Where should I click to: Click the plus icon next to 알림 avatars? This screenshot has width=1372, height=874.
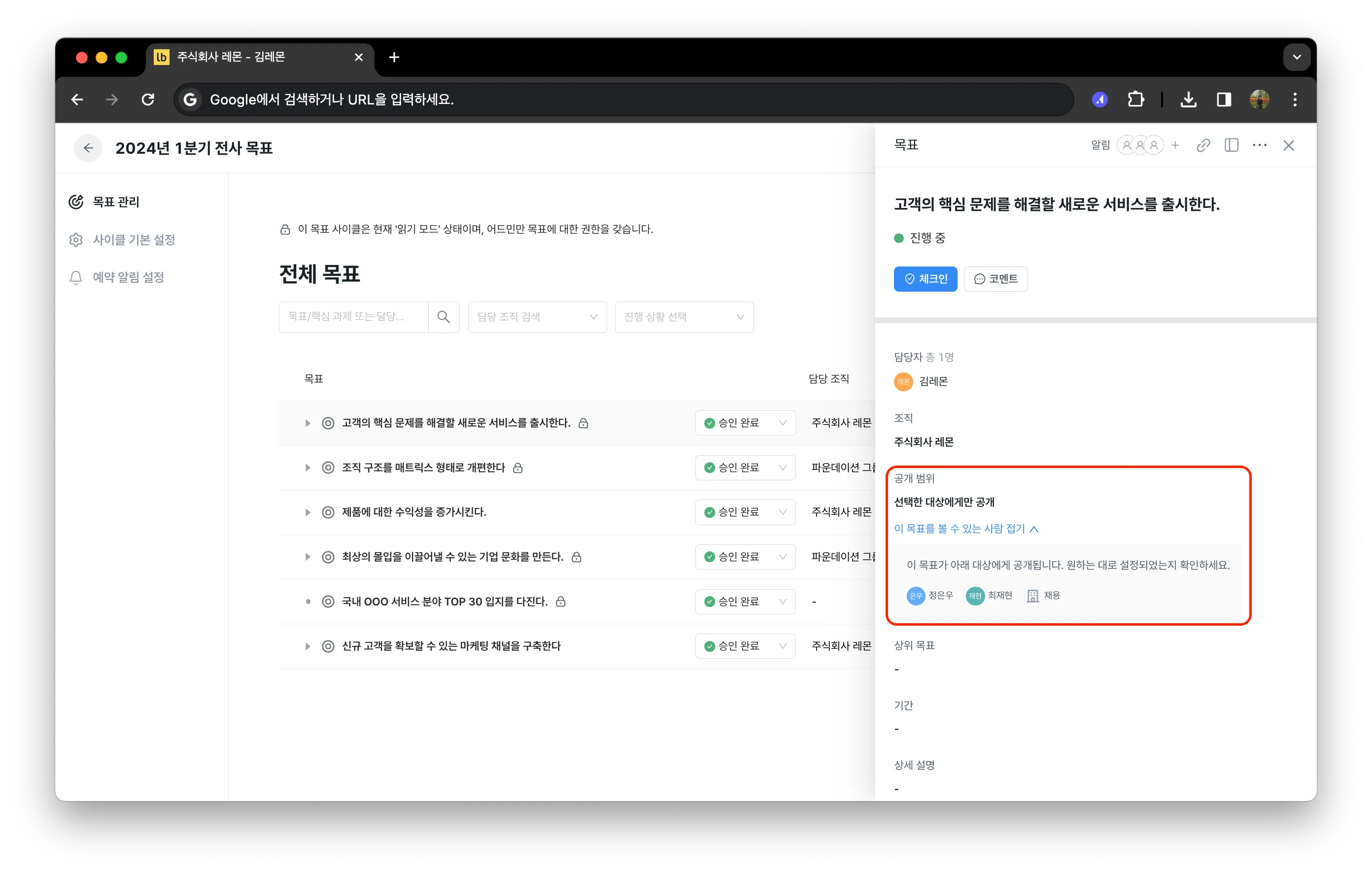(x=1175, y=145)
